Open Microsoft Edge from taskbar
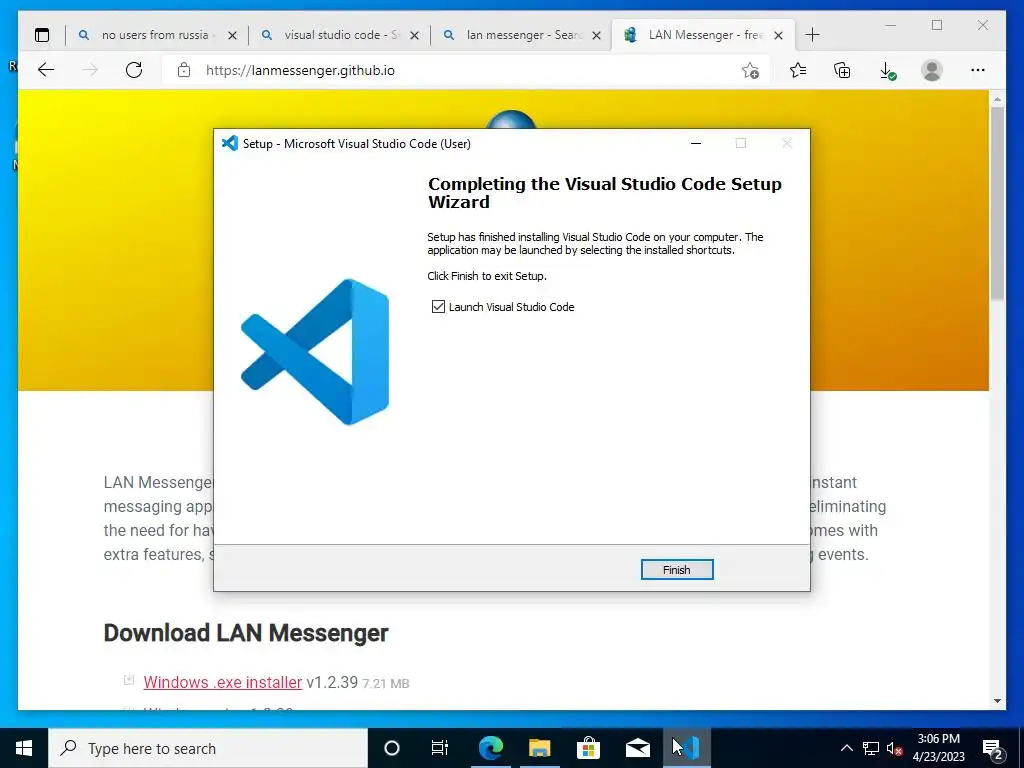 click(491, 748)
